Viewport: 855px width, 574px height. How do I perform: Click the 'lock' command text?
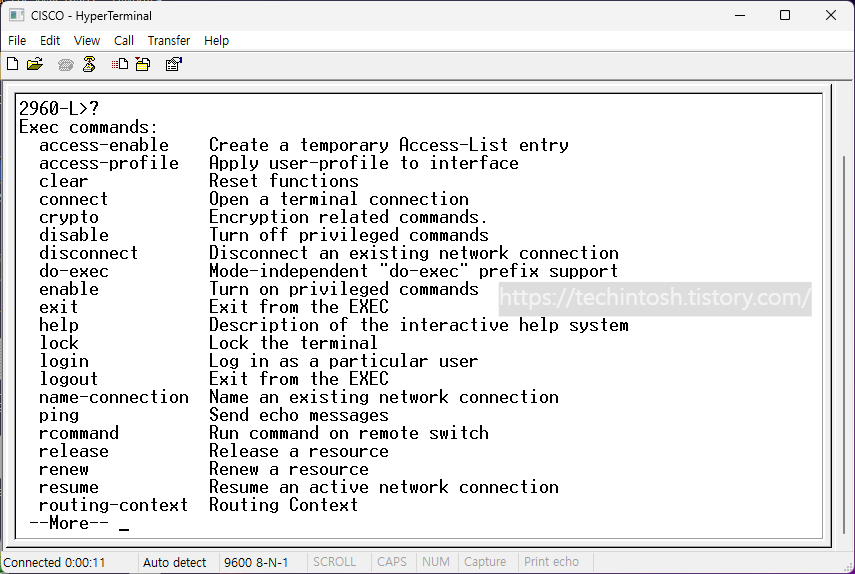tap(58, 343)
